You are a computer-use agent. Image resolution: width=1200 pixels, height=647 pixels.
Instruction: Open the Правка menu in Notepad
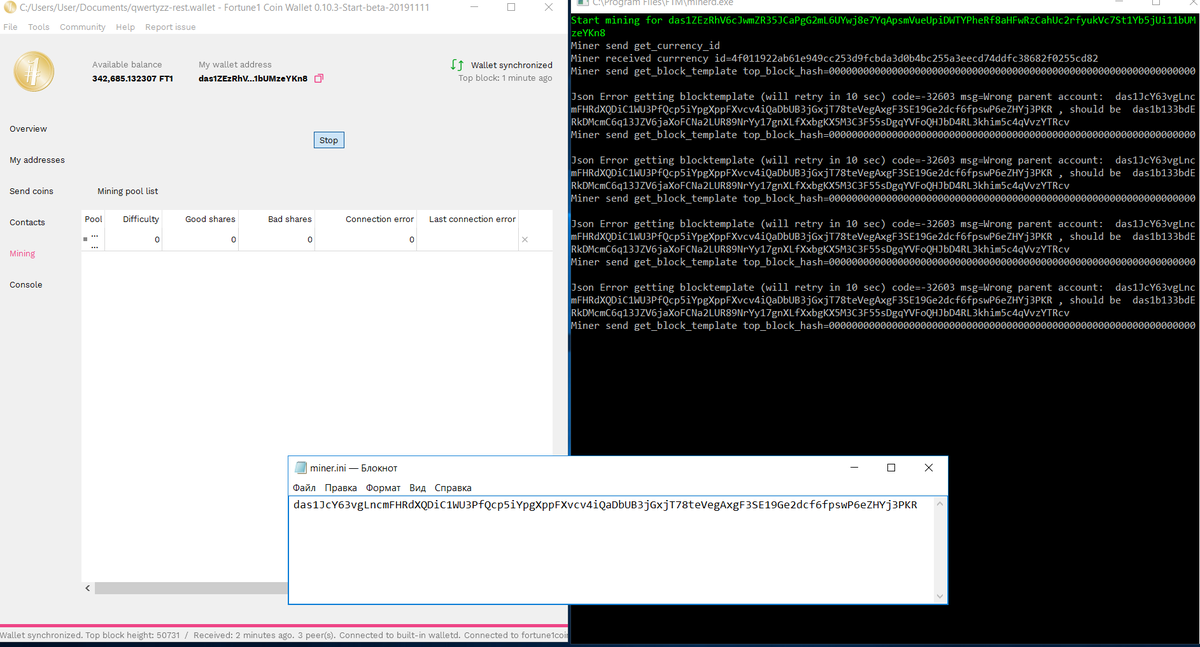341,488
